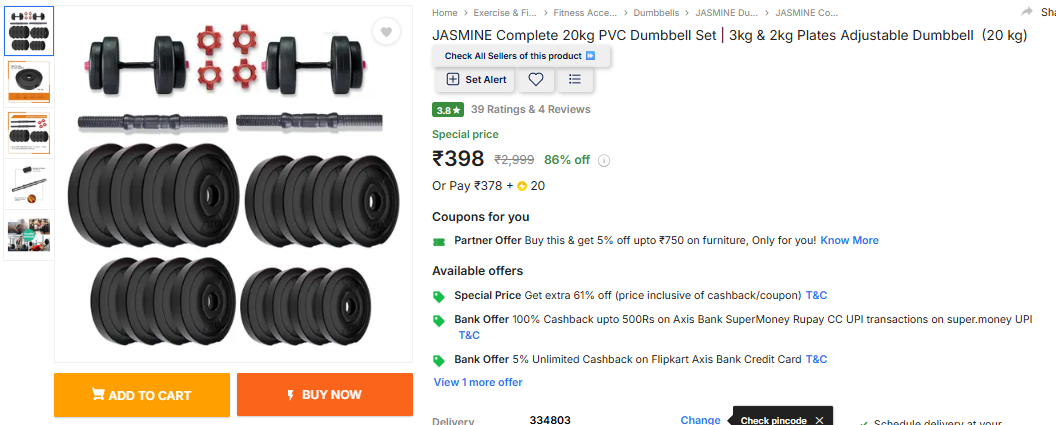Click the heart icon next to Set Alert
The image size is (1056, 425).
point(536,79)
